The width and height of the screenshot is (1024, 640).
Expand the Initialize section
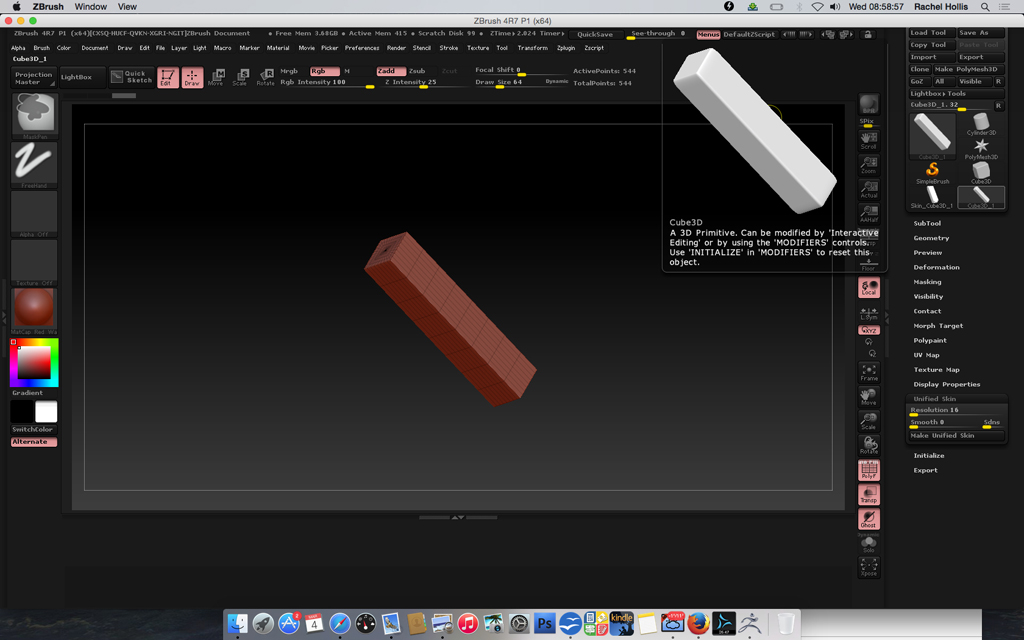[929, 456]
